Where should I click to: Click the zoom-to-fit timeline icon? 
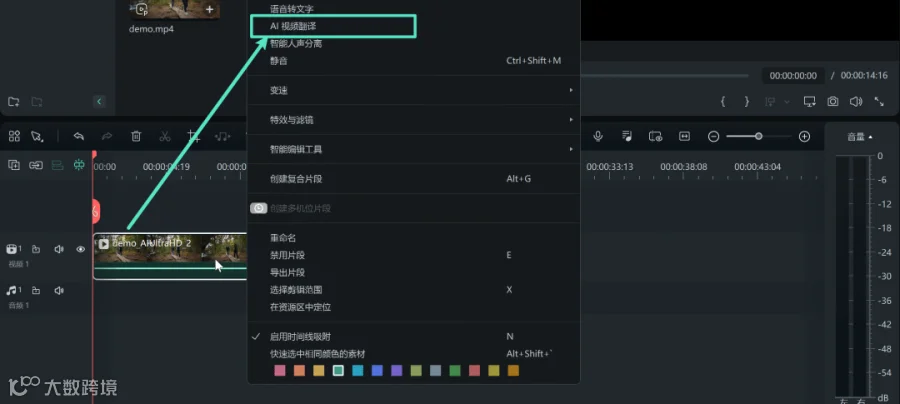coord(684,136)
